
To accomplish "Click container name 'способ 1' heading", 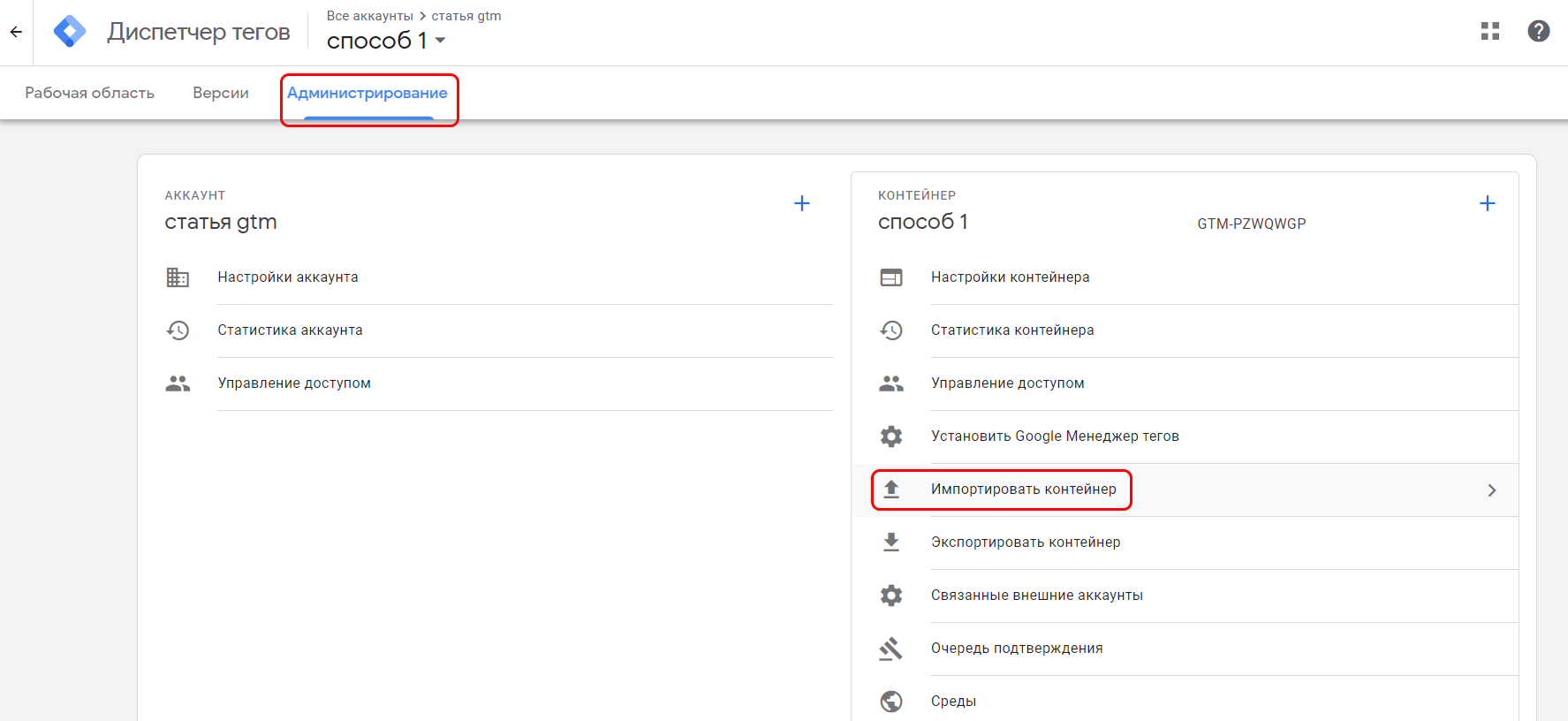I will pos(923,222).
